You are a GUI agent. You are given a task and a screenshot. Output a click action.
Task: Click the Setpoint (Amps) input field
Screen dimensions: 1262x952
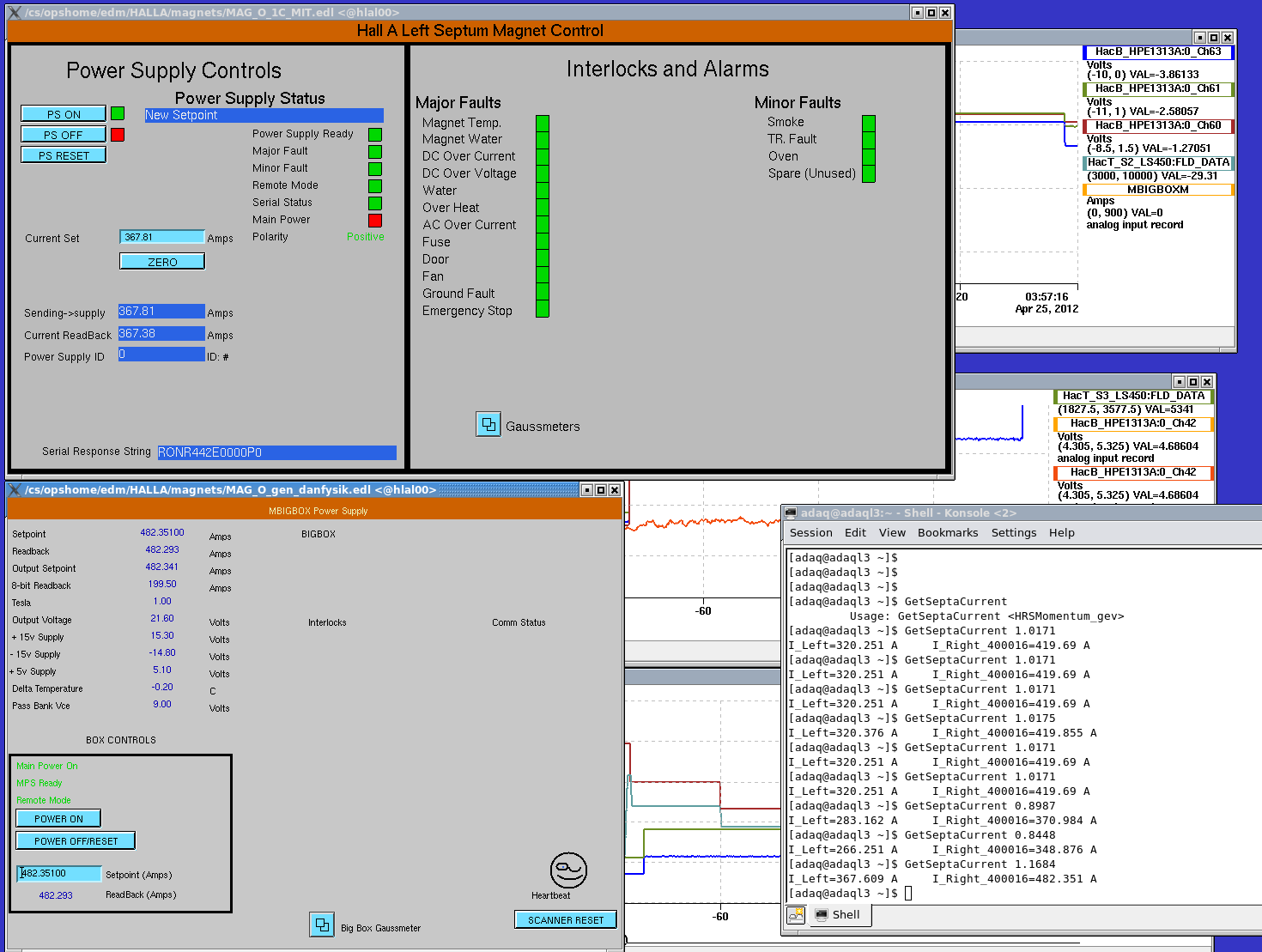(59, 874)
